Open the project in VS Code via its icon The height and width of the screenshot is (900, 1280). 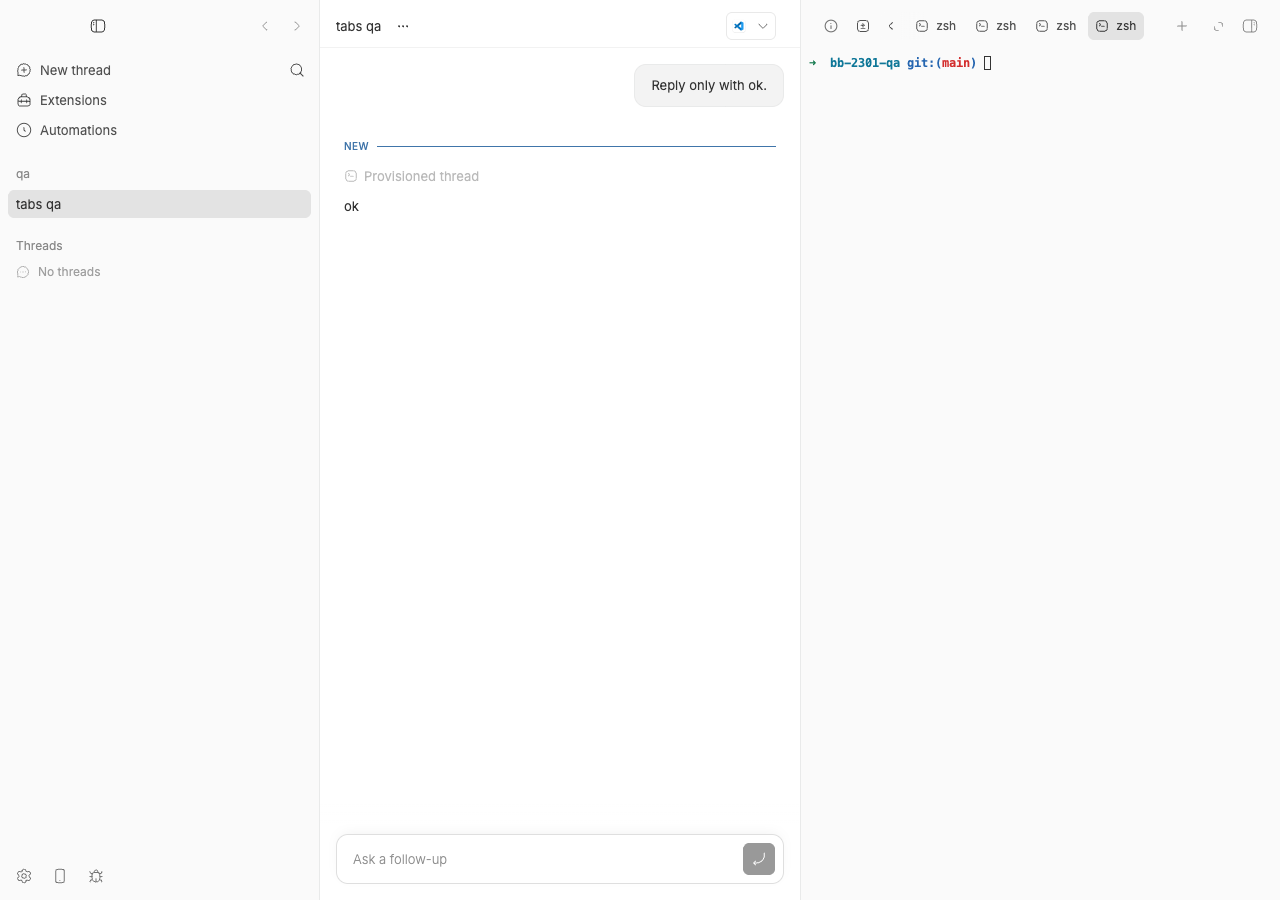(x=739, y=26)
